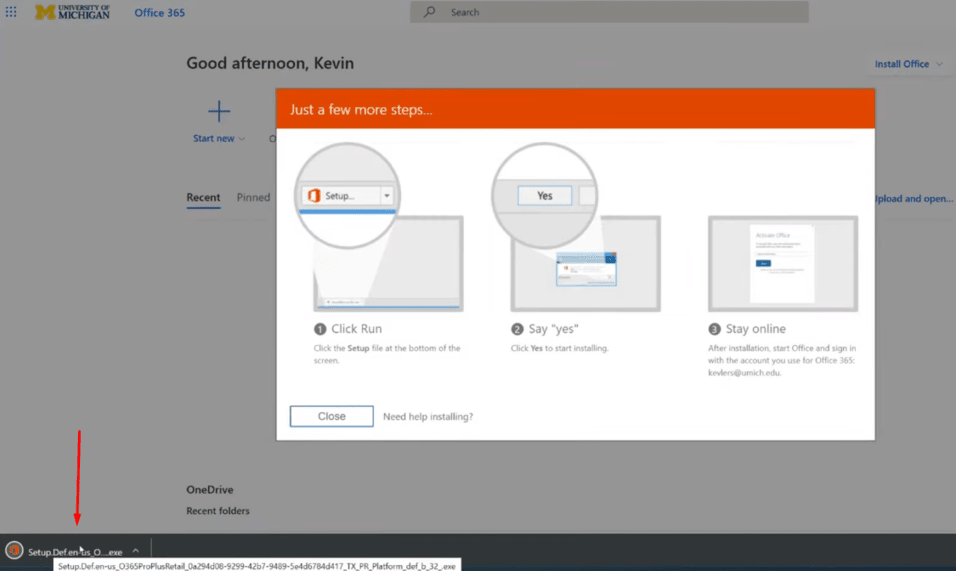Click the Click Run setup illustration
956x571 pixels.
click(x=379, y=227)
